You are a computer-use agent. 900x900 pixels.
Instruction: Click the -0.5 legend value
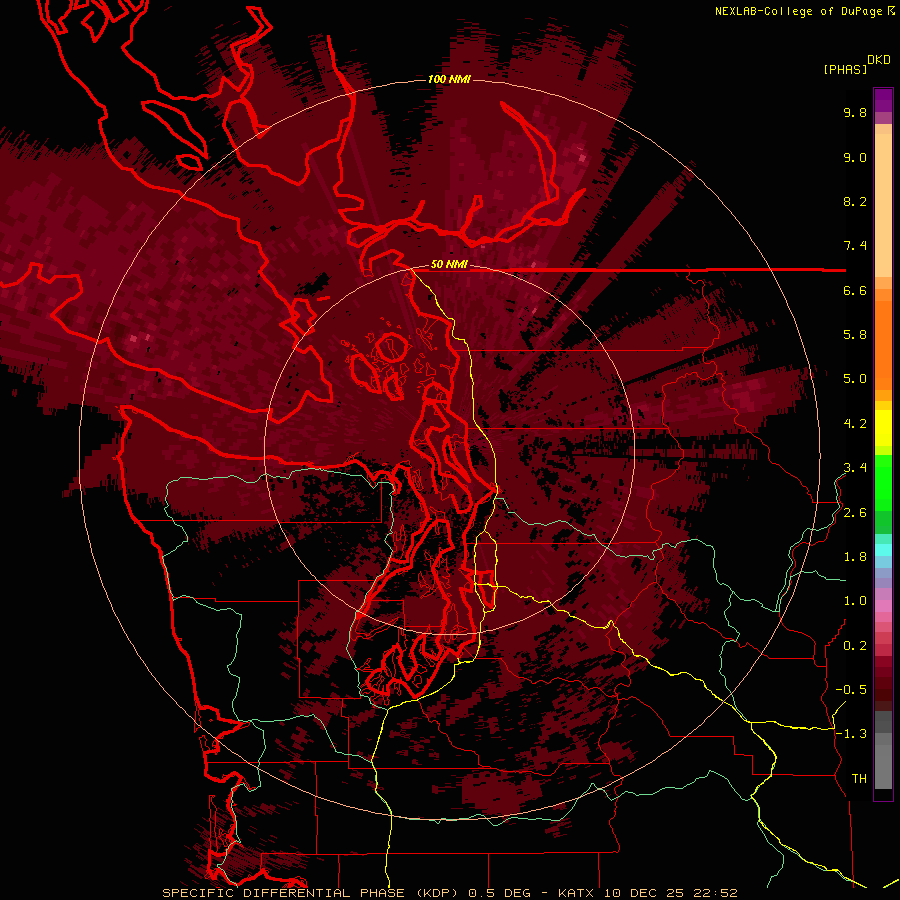pos(851,690)
